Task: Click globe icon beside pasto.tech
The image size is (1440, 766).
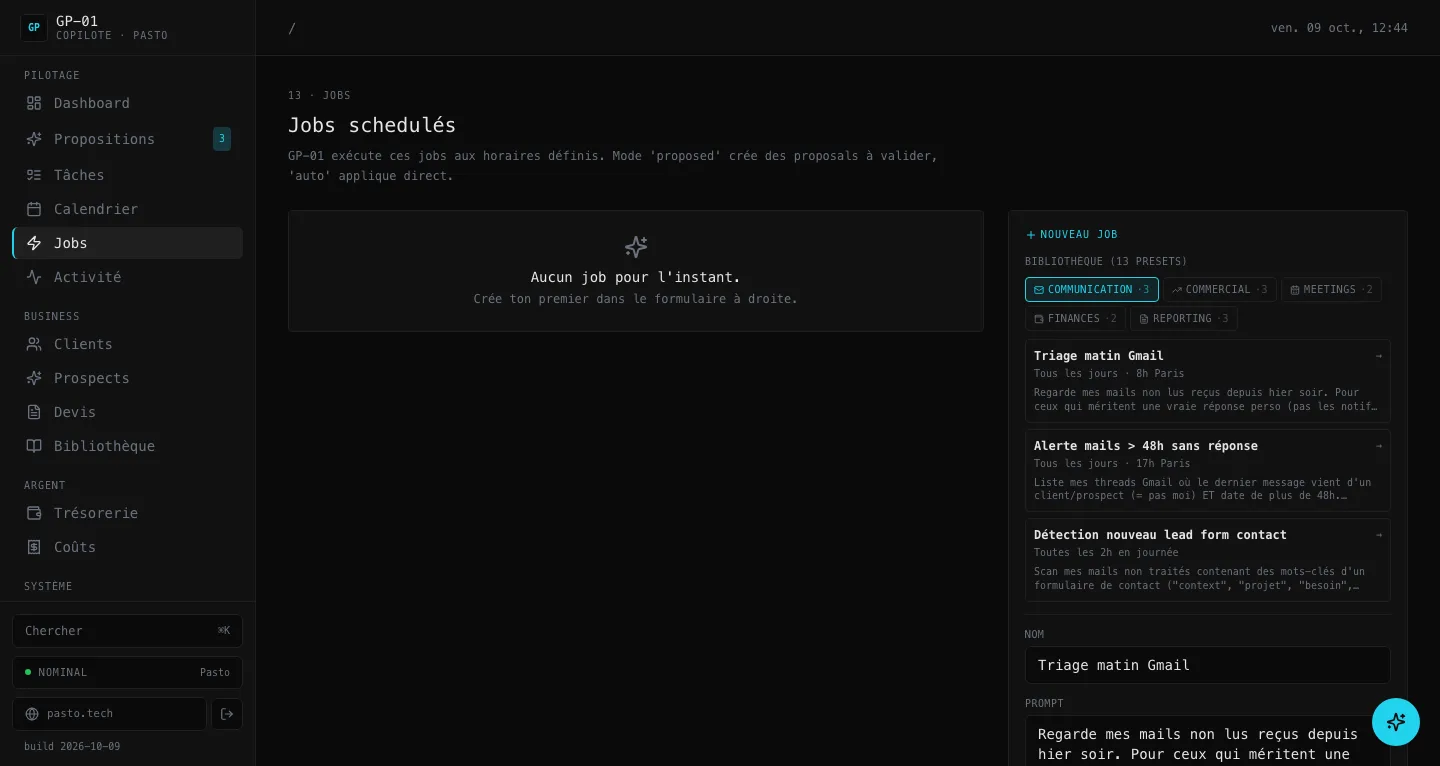Action: [32, 714]
